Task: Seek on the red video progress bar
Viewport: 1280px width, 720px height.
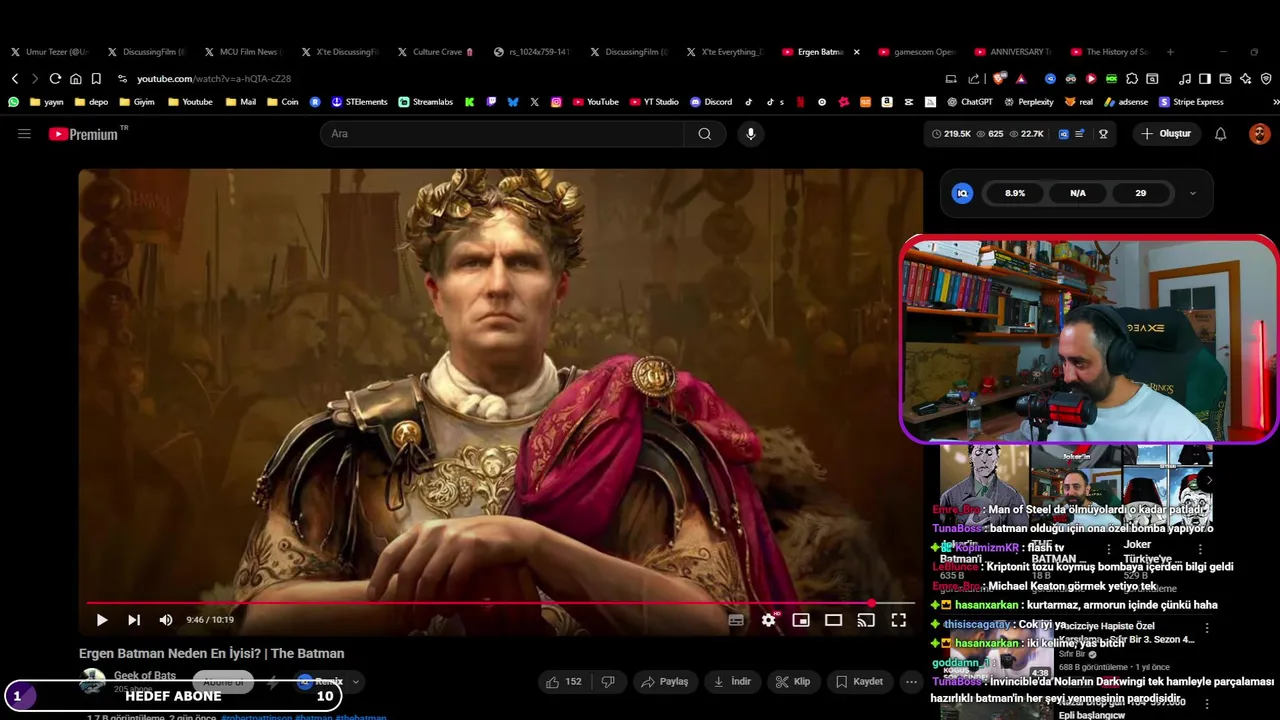Action: pos(500,603)
